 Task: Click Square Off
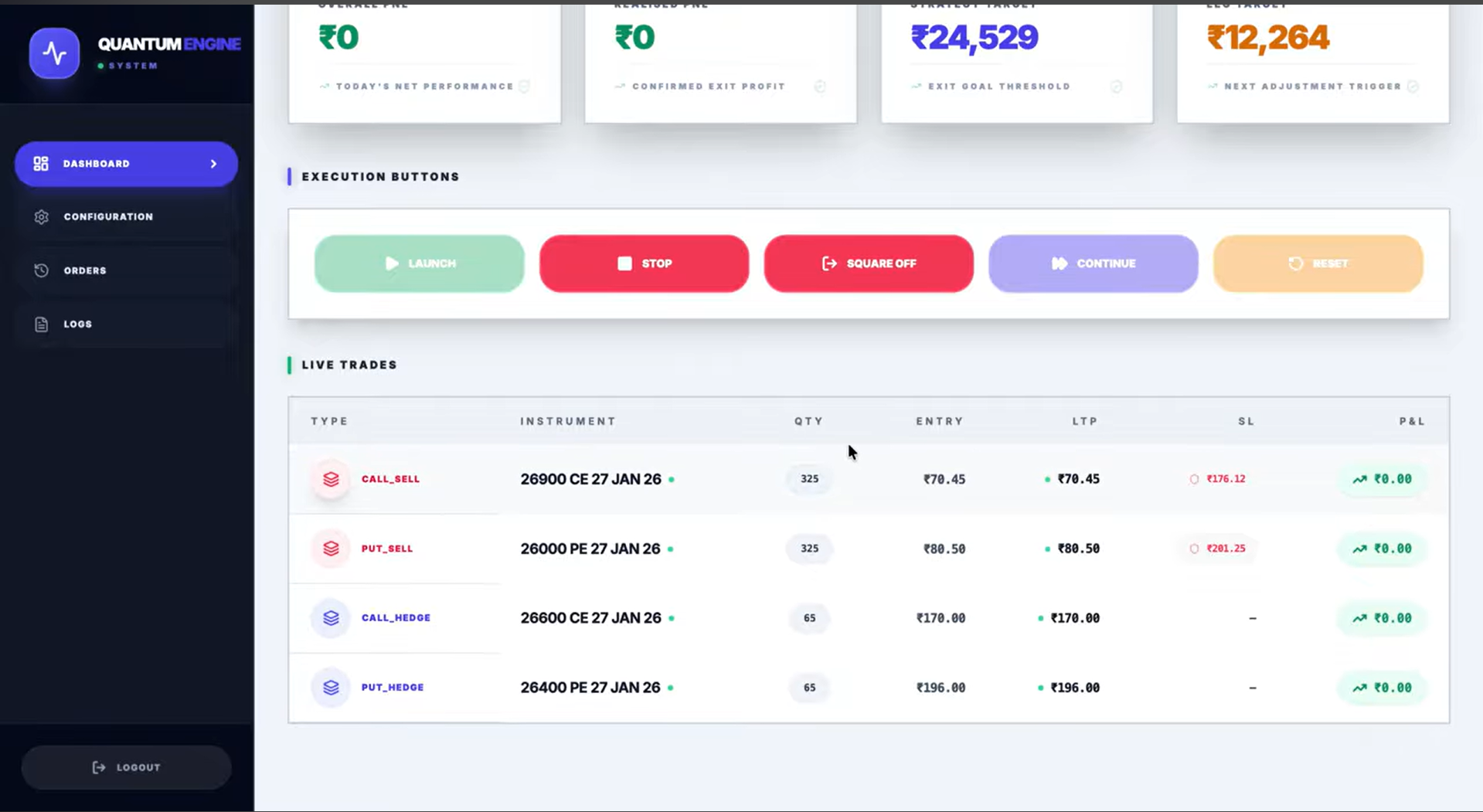pos(868,263)
